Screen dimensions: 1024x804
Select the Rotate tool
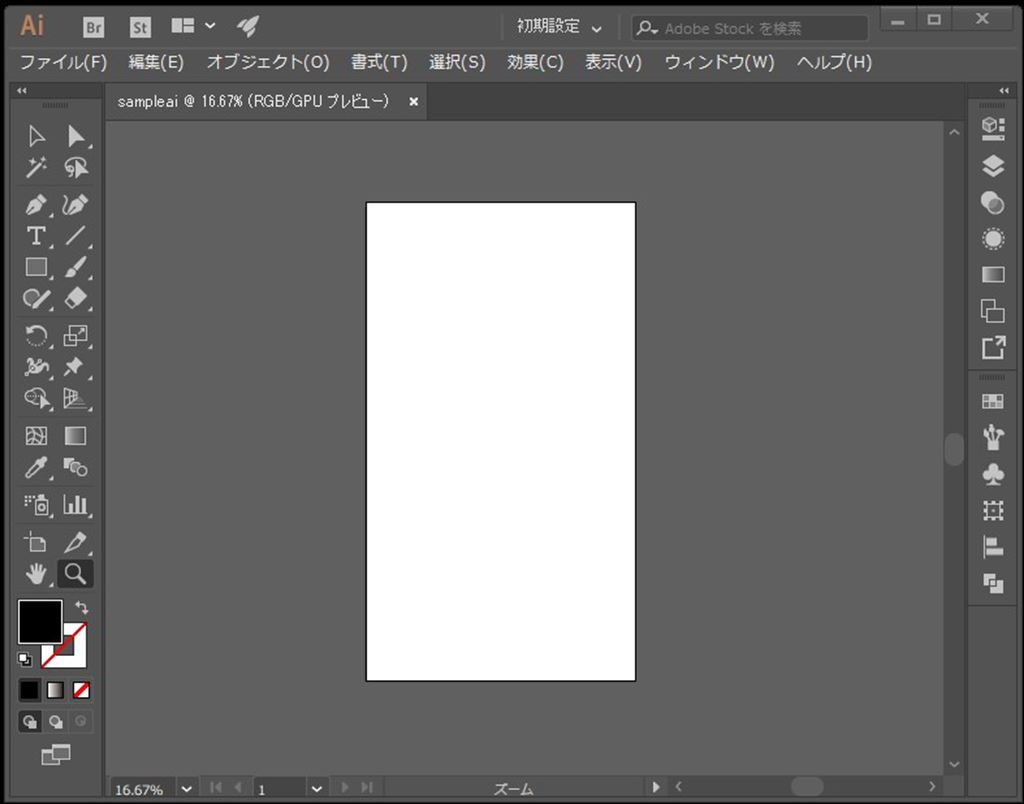pos(37,336)
